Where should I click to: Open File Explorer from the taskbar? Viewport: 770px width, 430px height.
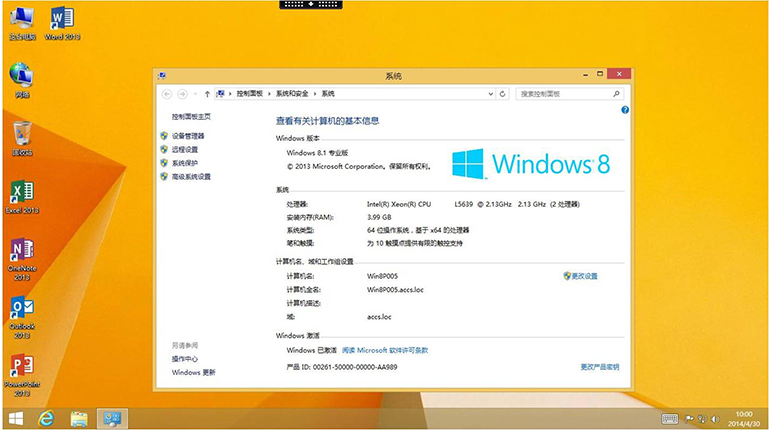79,419
